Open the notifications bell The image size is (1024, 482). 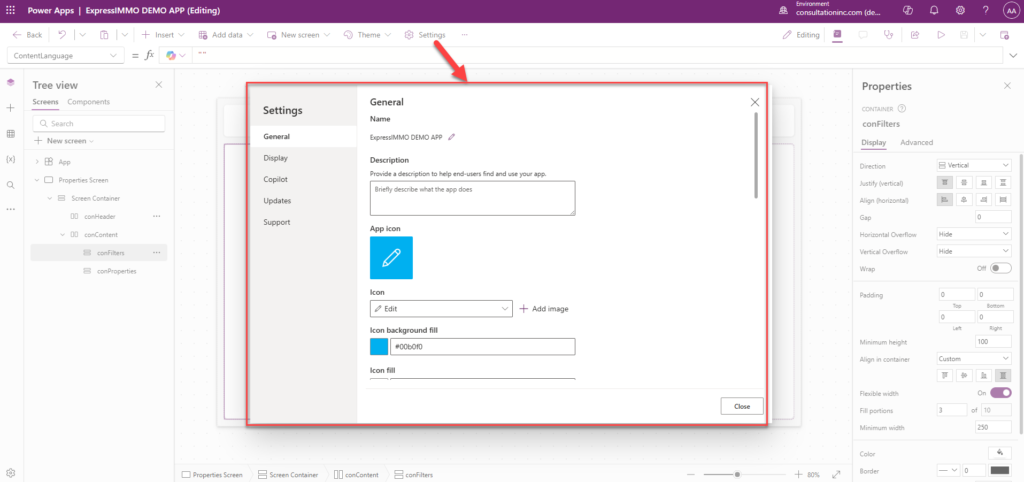pyautogui.click(x=934, y=10)
